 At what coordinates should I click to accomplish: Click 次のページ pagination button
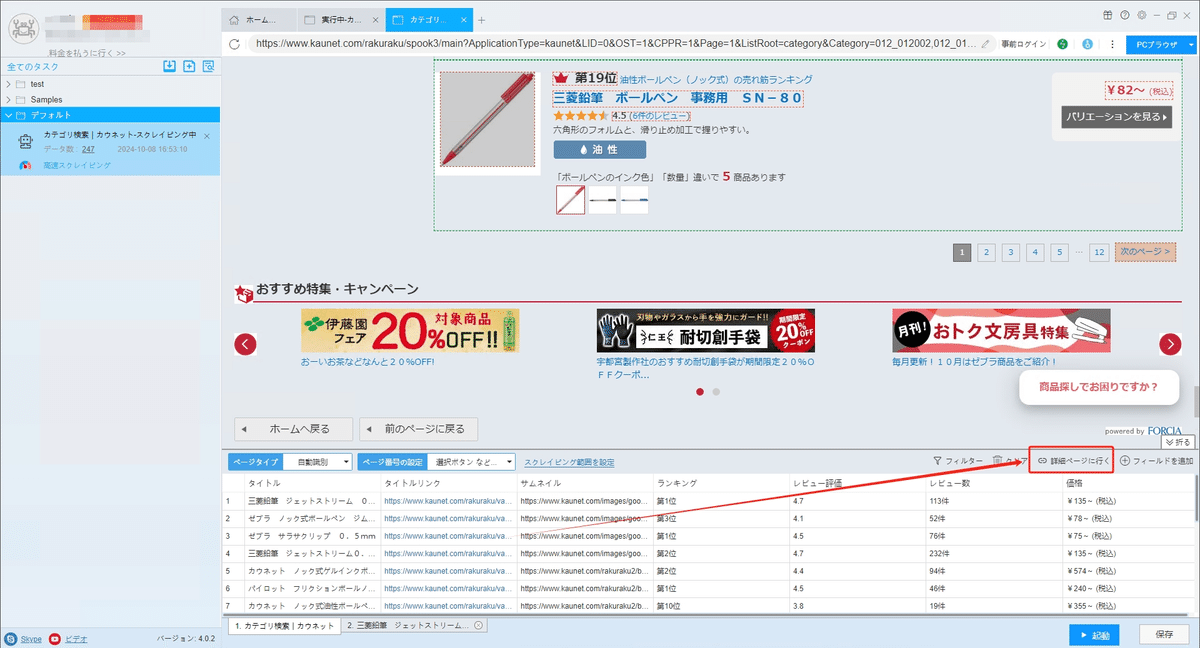[1145, 252]
